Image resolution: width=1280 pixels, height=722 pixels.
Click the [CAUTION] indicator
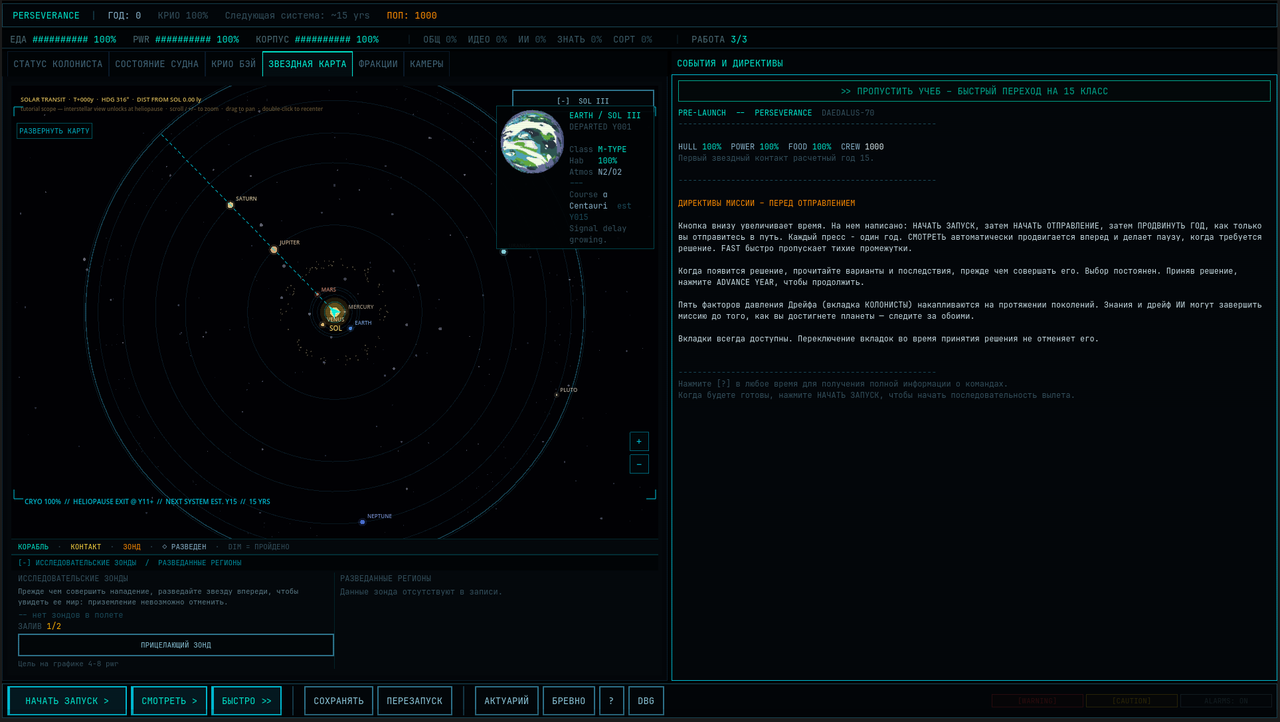click(1132, 701)
